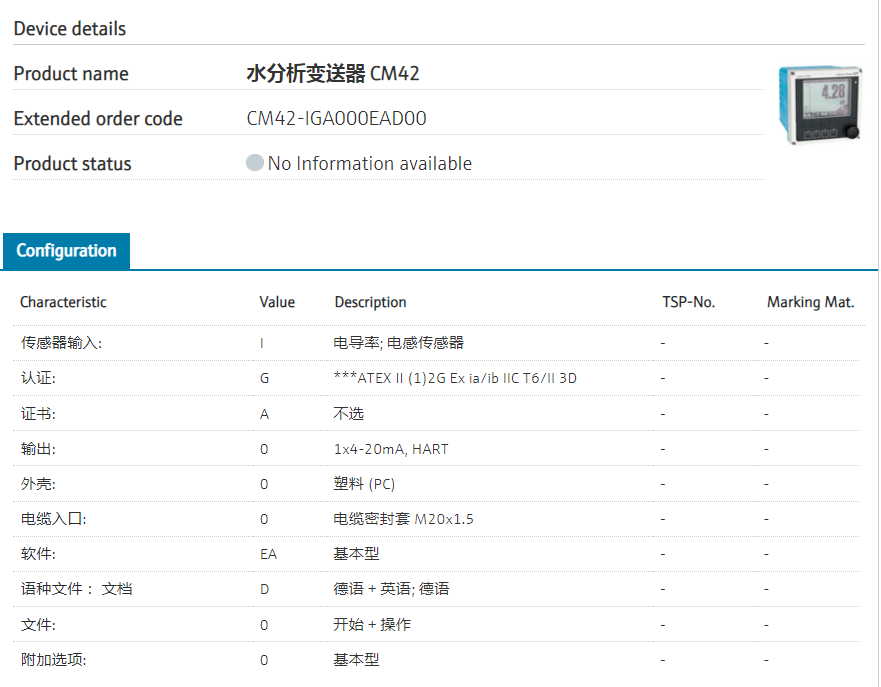Click the 开始 + 操作 description text
Image resolution: width=881 pixels, height=687 pixels.
tap(372, 625)
